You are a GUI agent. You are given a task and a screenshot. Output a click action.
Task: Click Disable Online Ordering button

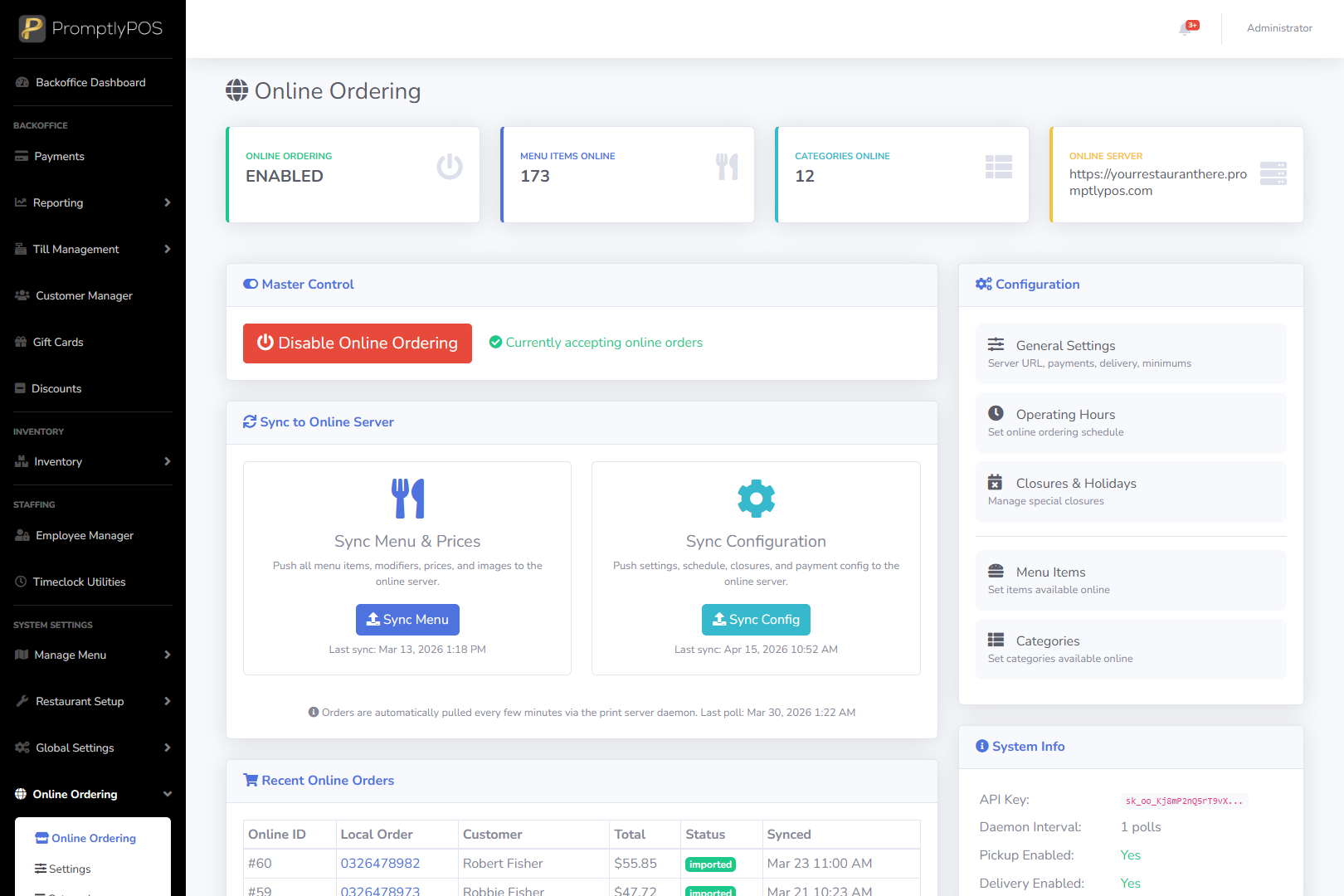tap(358, 343)
